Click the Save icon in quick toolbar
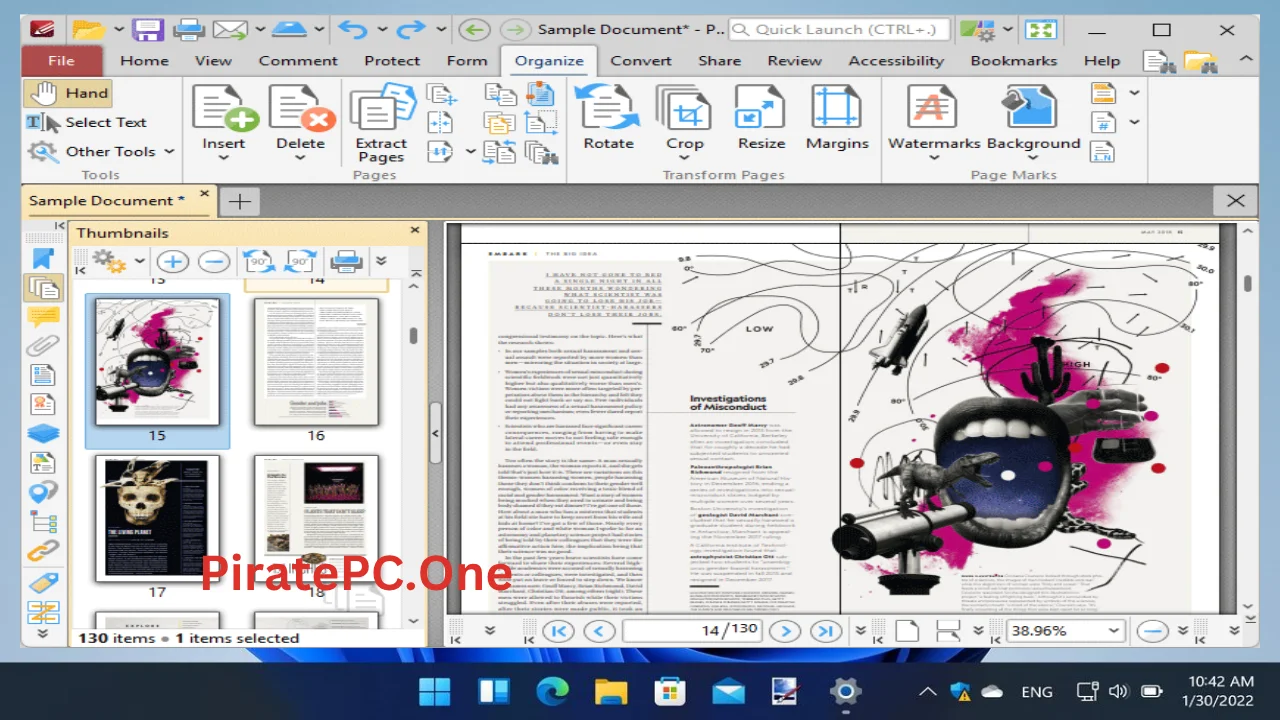 (x=148, y=29)
